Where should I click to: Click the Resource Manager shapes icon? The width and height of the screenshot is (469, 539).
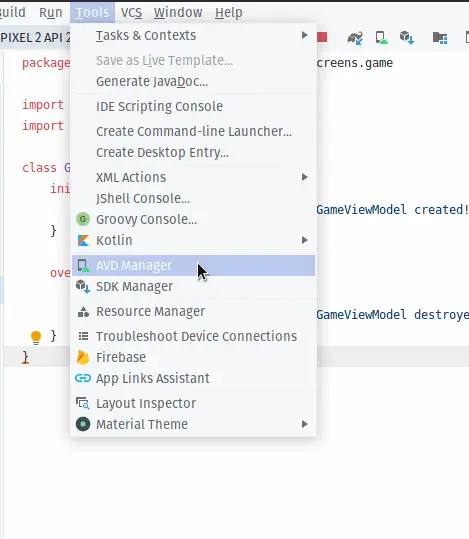pos(83,311)
